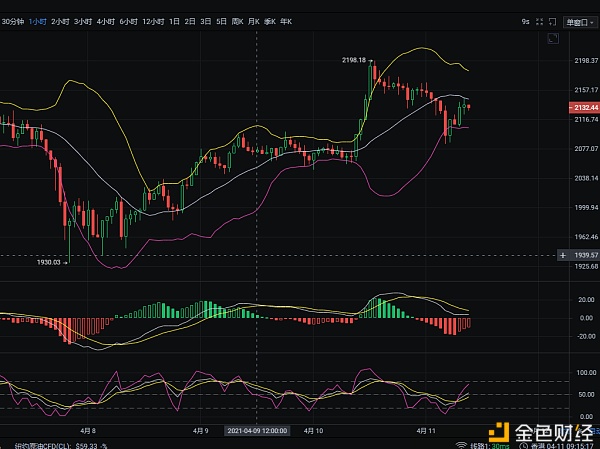Switch to the 30分钟 timeframe

[x=13, y=21]
